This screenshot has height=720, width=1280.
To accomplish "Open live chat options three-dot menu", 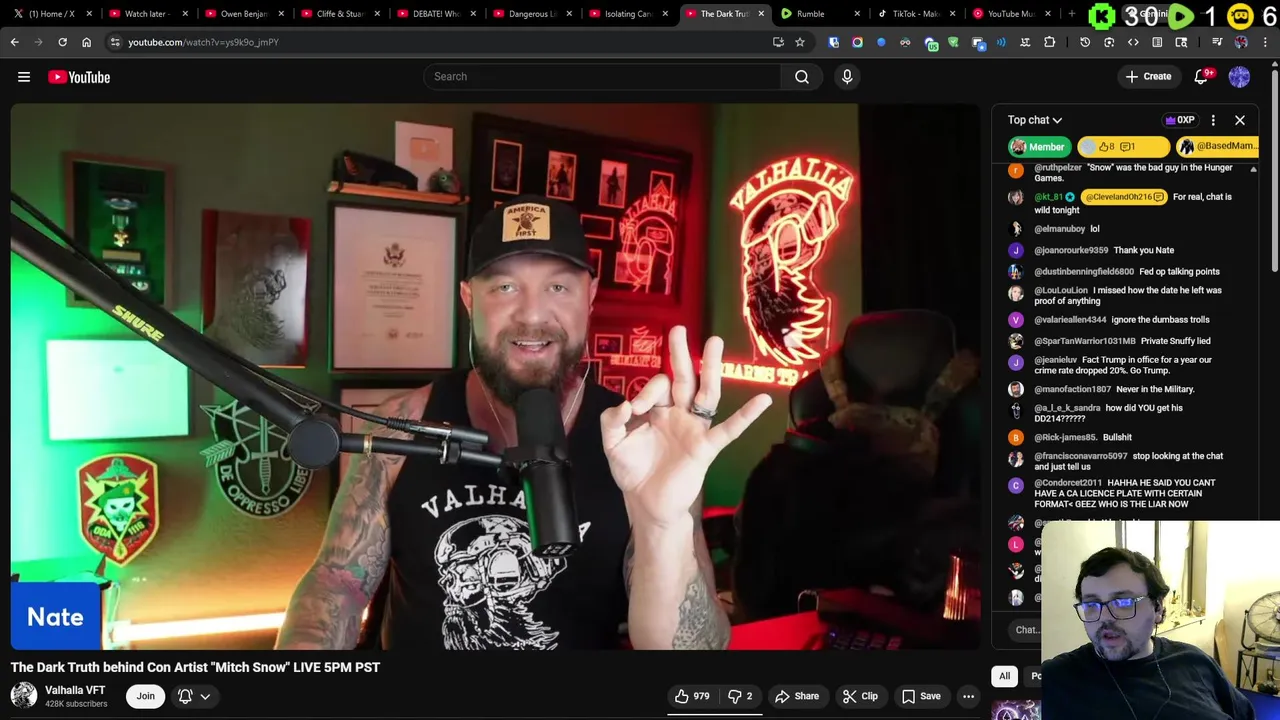I will pos(1213,120).
